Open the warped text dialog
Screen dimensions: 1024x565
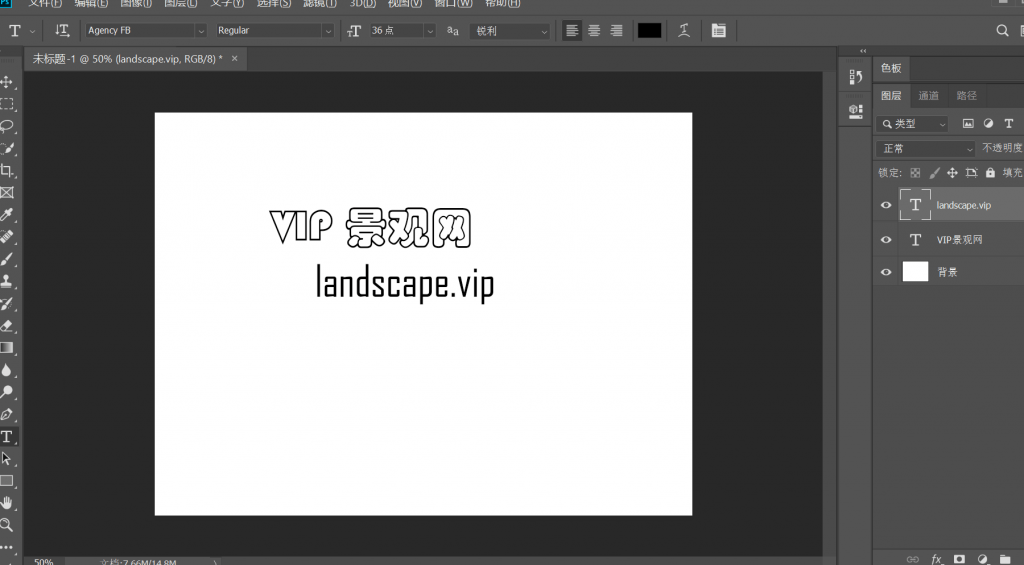[x=684, y=31]
